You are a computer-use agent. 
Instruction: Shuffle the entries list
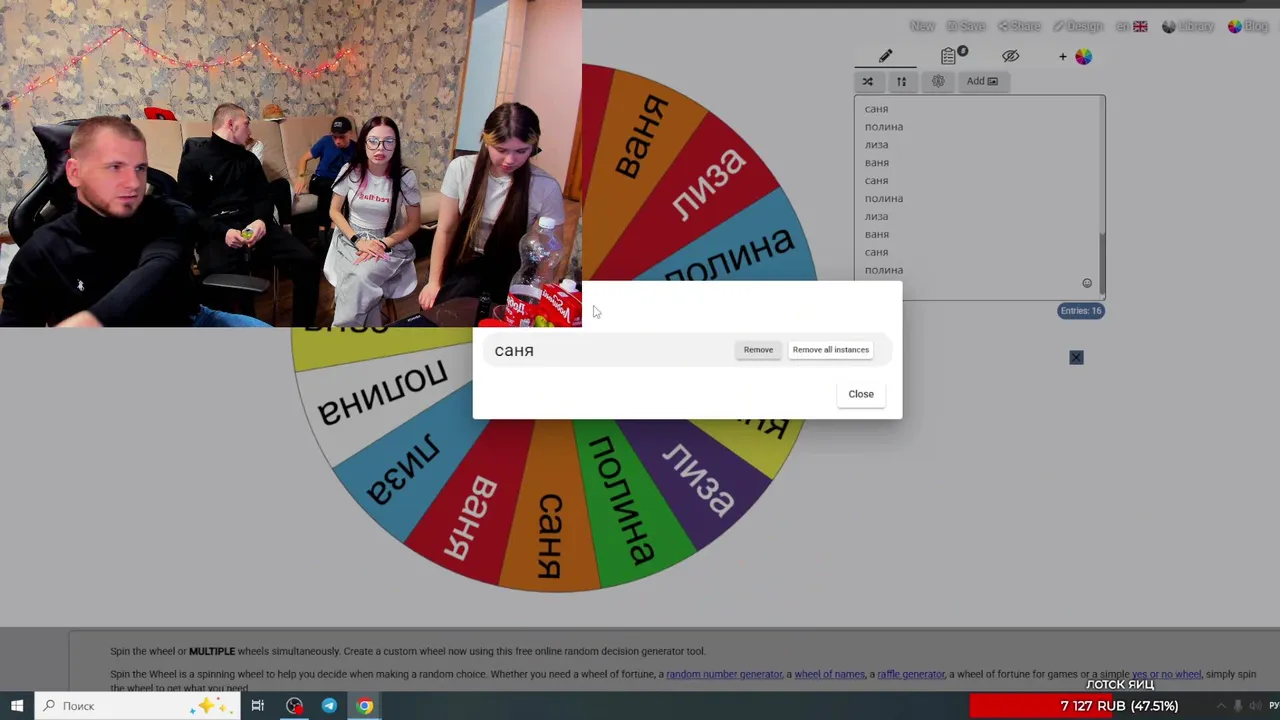pyautogui.click(x=868, y=81)
